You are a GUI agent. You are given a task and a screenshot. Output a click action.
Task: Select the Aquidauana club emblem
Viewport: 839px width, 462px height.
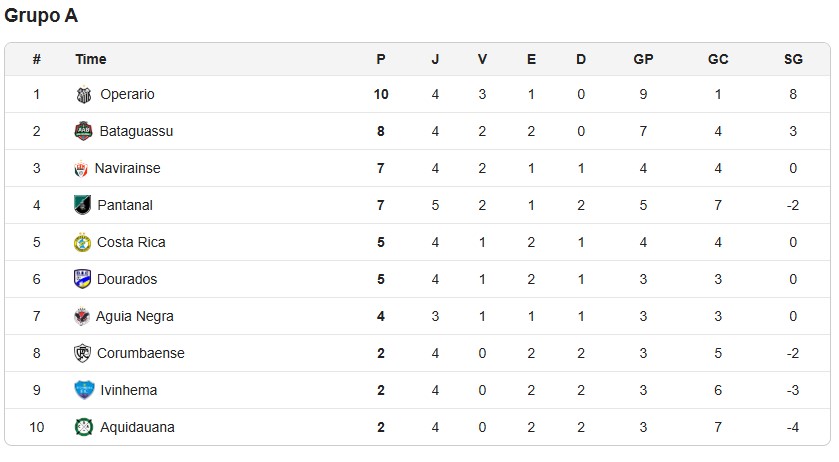coord(83,427)
